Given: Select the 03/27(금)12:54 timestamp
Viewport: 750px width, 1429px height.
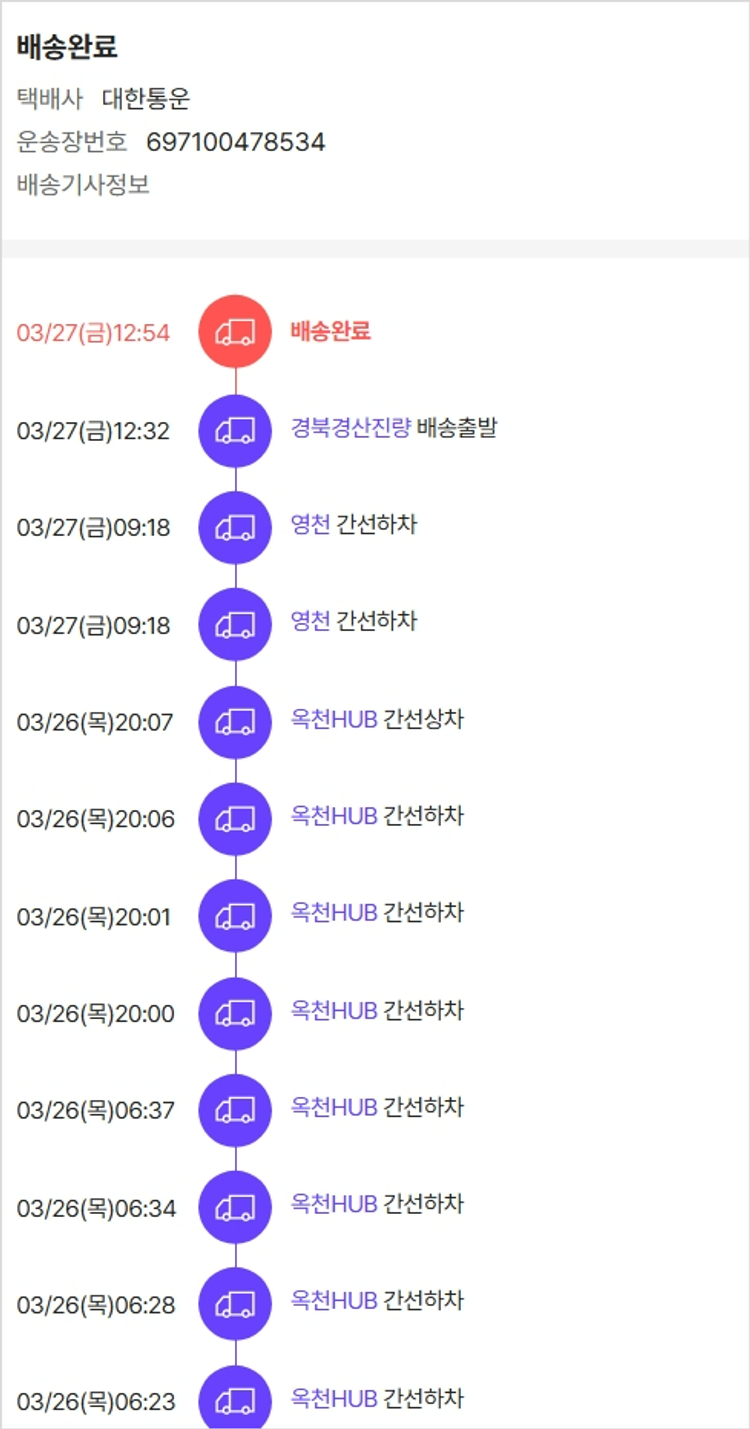Looking at the screenshot, I should [94, 333].
